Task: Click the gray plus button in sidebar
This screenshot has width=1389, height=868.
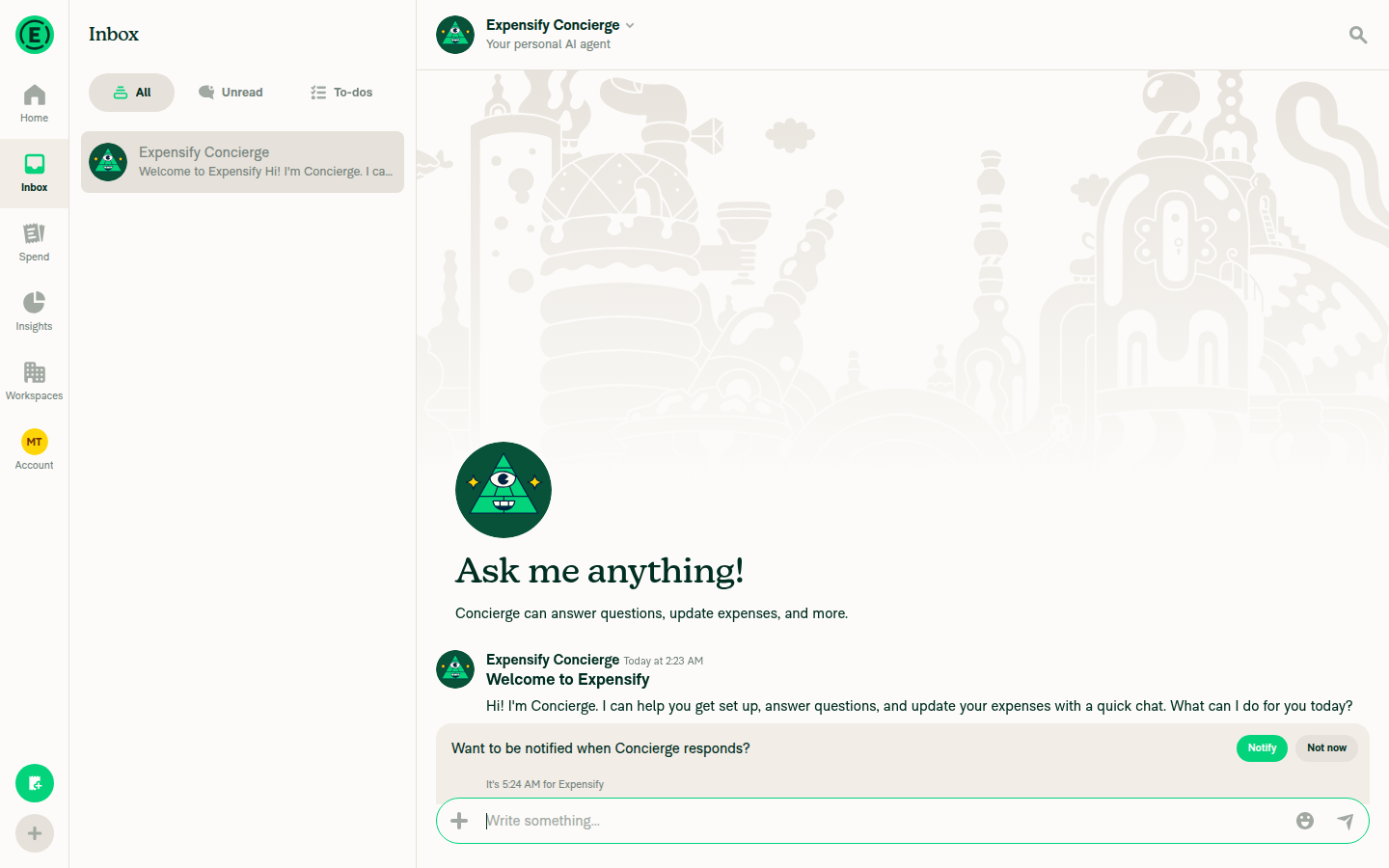Action: [x=35, y=833]
